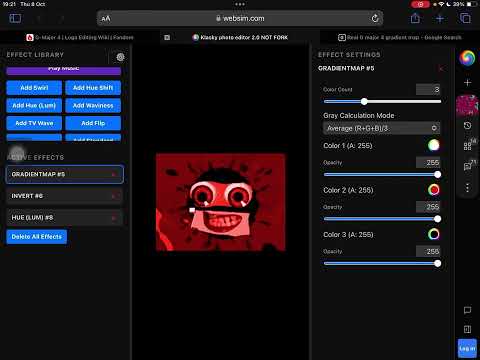Remove the GRADIENTMAP #5 effect
The height and width of the screenshot is (360, 480).
tap(114, 174)
